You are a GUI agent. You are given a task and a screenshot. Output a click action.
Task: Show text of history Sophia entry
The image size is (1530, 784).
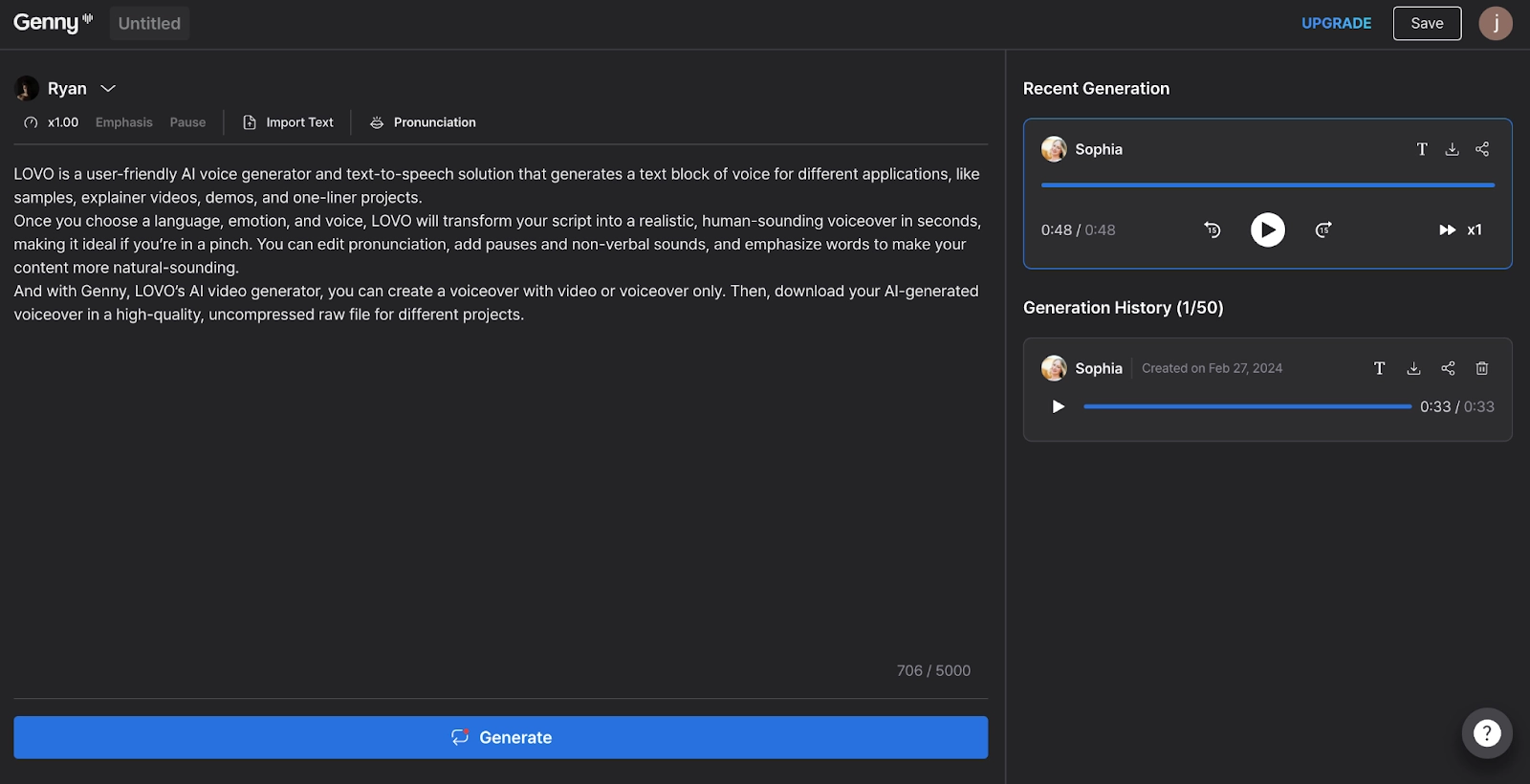(1380, 368)
